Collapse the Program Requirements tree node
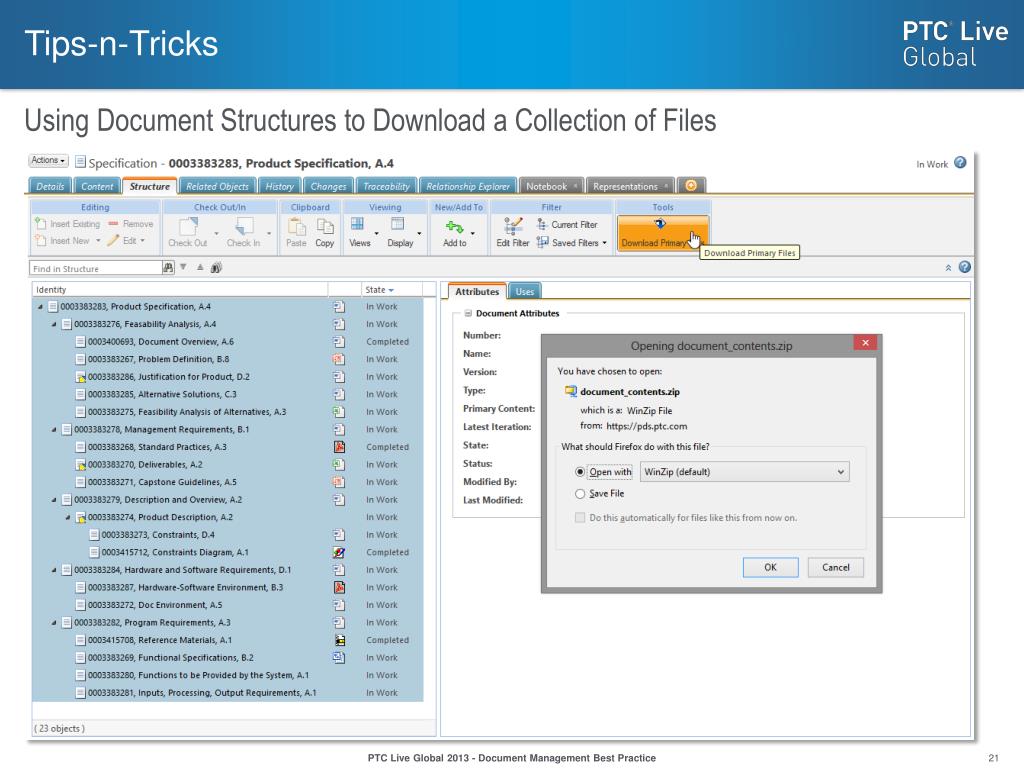The width and height of the screenshot is (1024, 768). [x=54, y=623]
